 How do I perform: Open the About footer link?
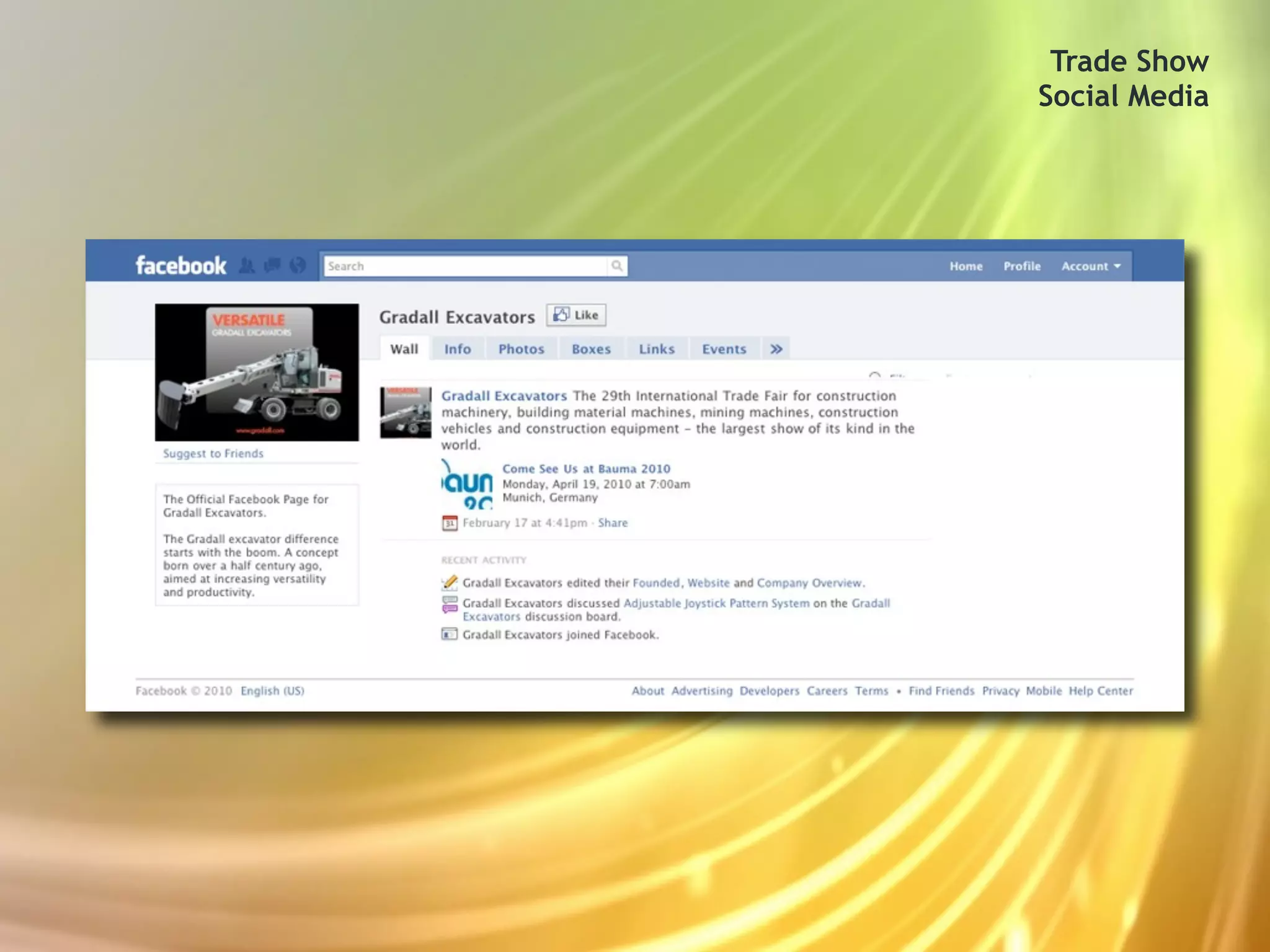(647, 690)
